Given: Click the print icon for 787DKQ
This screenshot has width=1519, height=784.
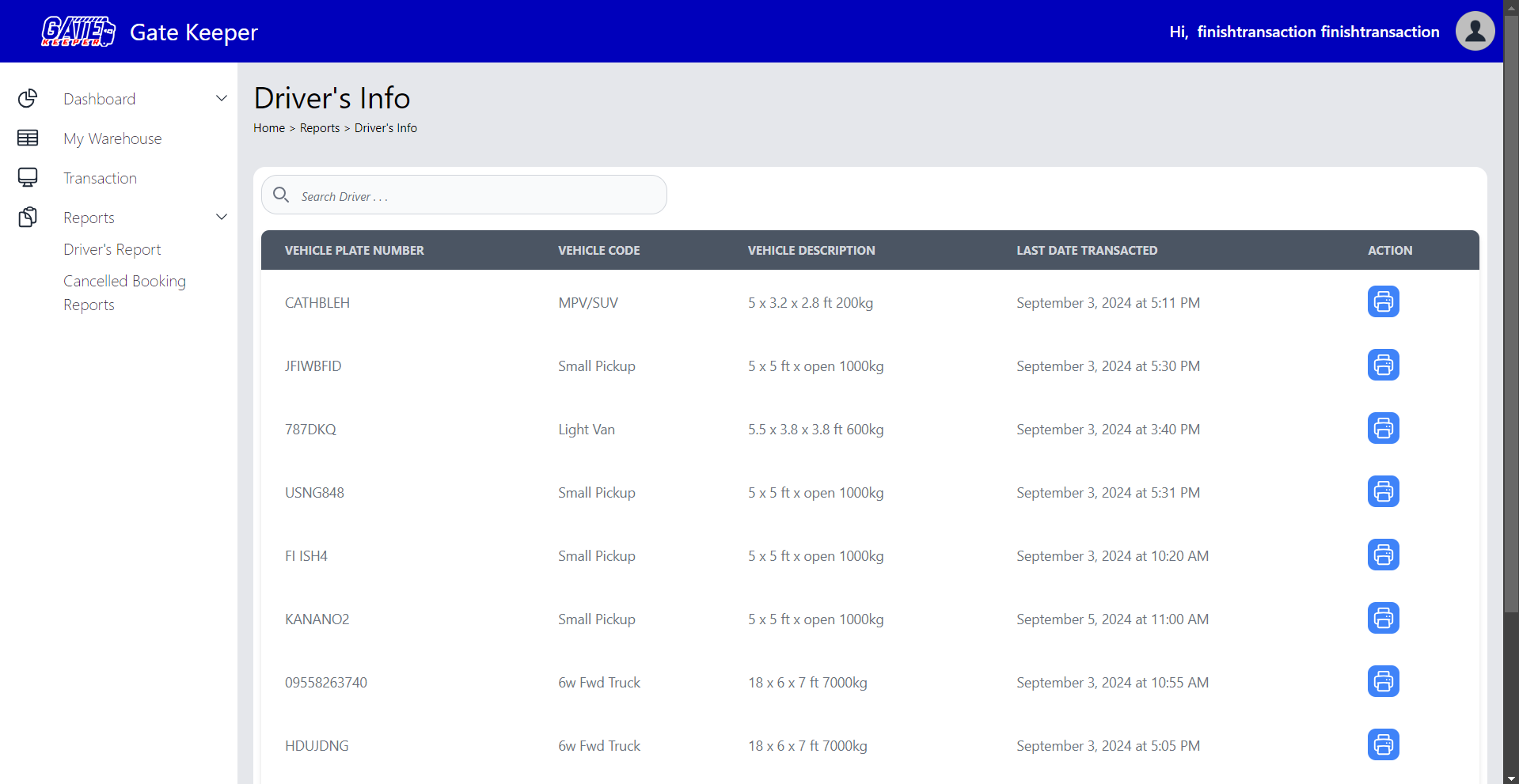Looking at the screenshot, I should click(x=1383, y=428).
